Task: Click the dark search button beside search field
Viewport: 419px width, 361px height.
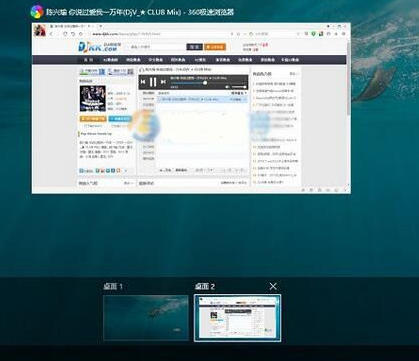Action: pos(194,47)
